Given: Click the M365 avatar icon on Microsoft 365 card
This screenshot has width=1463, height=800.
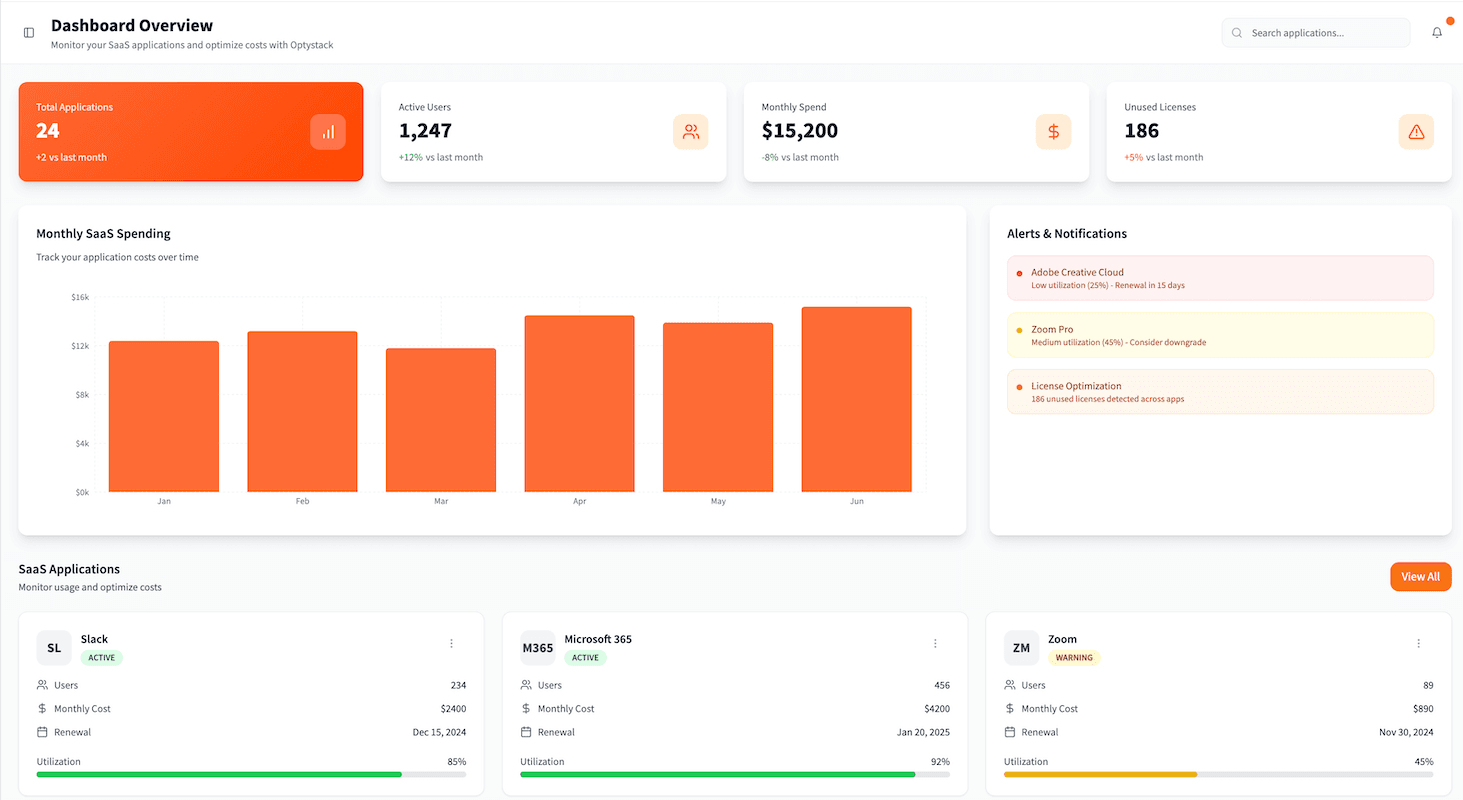Looking at the screenshot, I should point(537,648).
